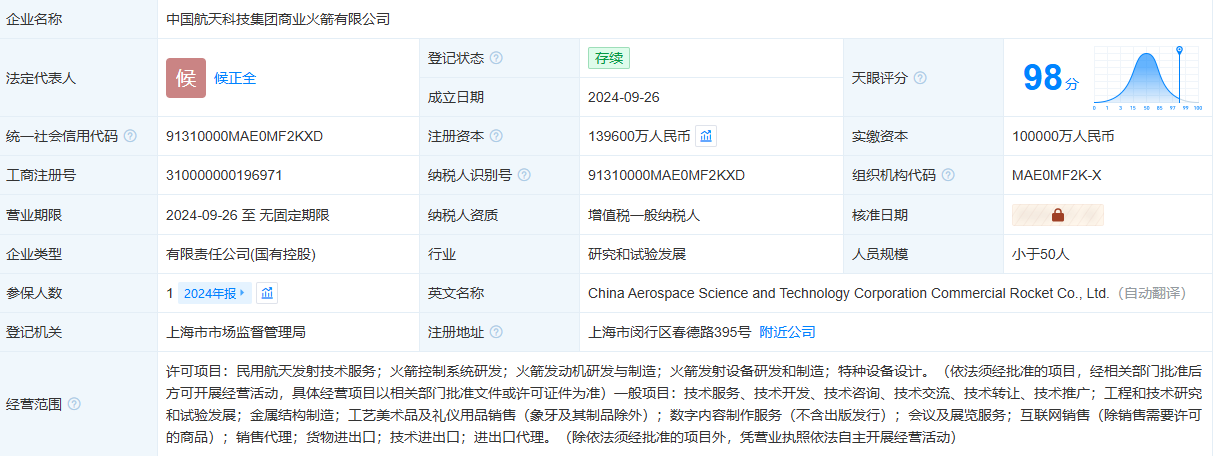Click the help icon beside 组织机构代码
Viewport: 1214px width, 456px height.
[x=948, y=175]
